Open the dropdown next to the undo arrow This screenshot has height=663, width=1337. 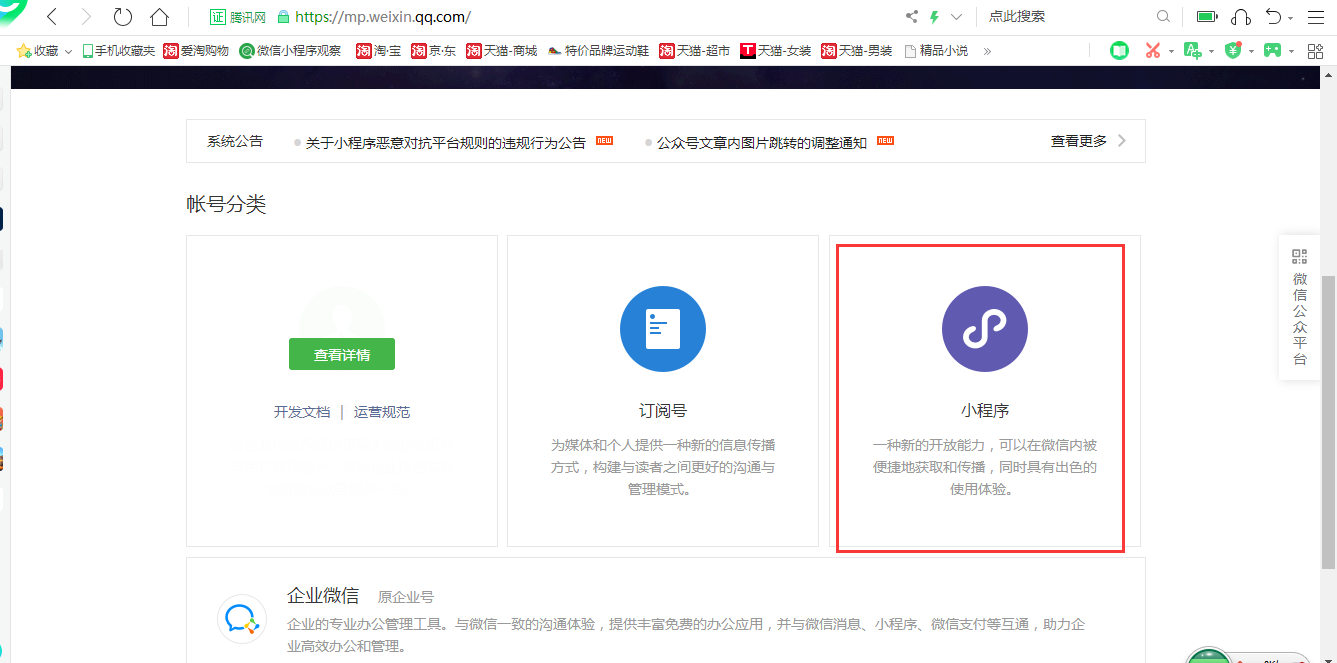tap(1290, 17)
